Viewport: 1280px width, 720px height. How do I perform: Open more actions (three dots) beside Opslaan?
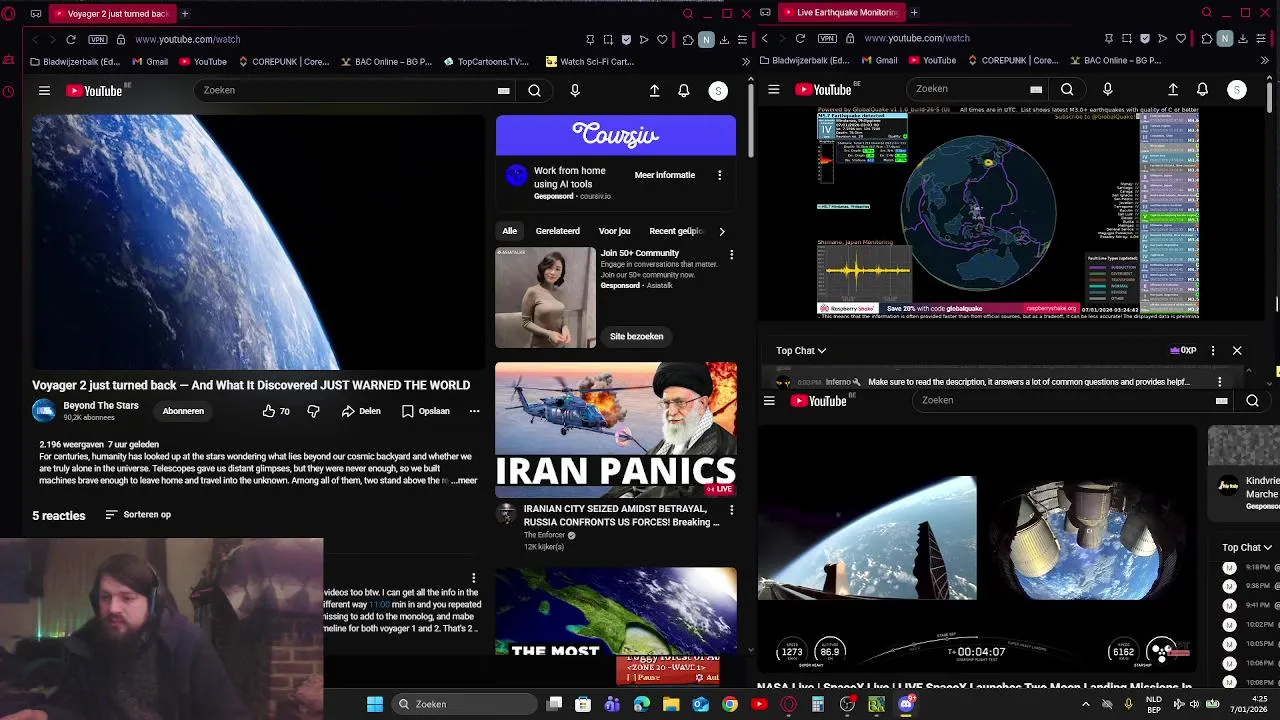pyautogui.click(x=474, y=411)
